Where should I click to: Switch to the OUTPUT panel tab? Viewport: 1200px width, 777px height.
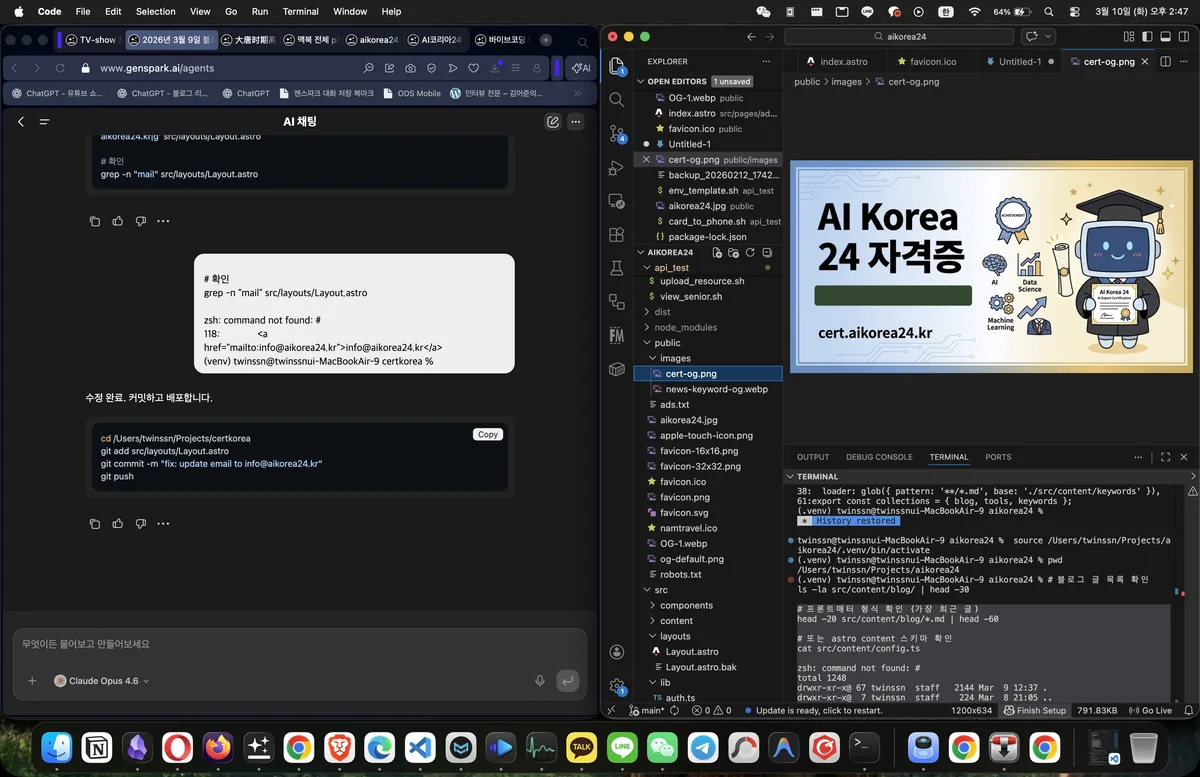click(x=813, y=457)
